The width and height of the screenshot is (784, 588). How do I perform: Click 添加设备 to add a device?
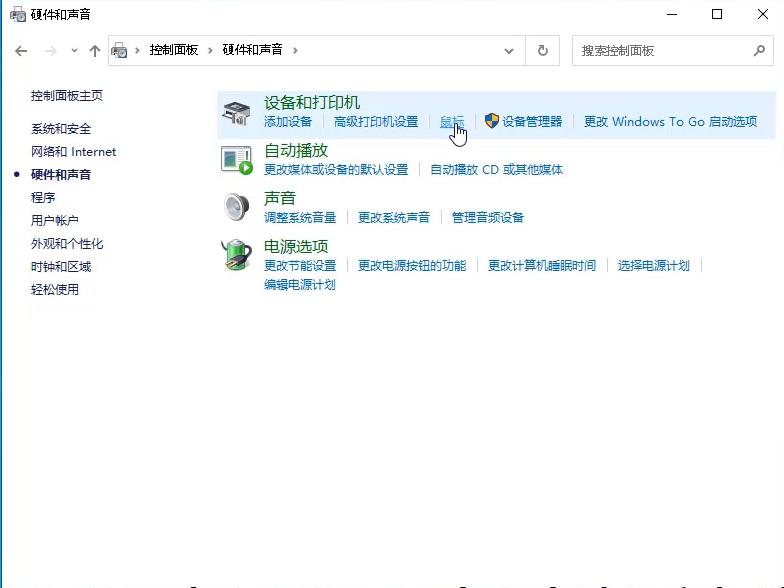(288, 122)
